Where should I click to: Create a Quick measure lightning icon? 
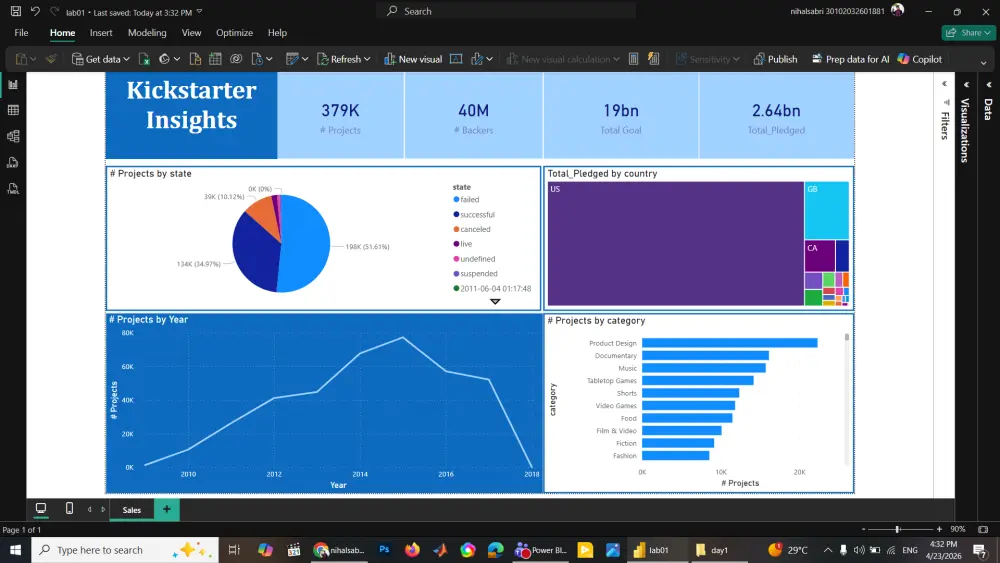654,59
